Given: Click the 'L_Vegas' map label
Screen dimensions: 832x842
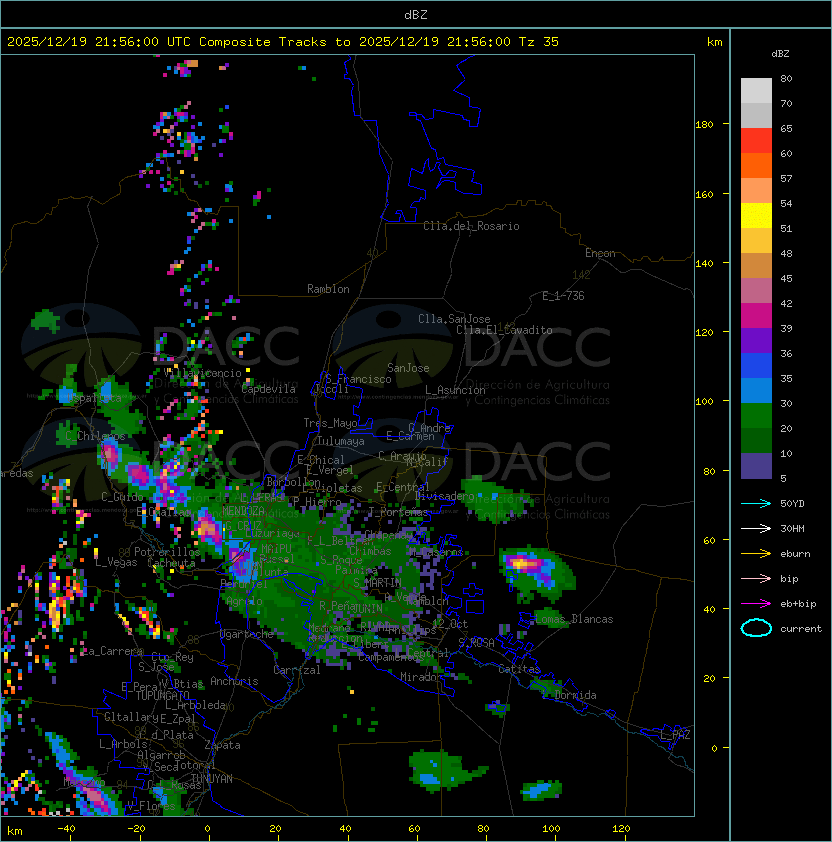Looking at the screenshot, I should click(116, 562).
